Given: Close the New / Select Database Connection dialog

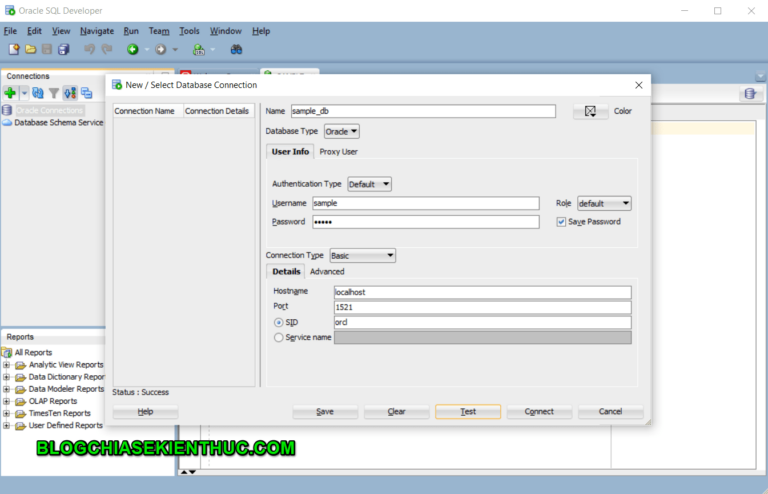Looking at the screenshot, I should 639,85.
